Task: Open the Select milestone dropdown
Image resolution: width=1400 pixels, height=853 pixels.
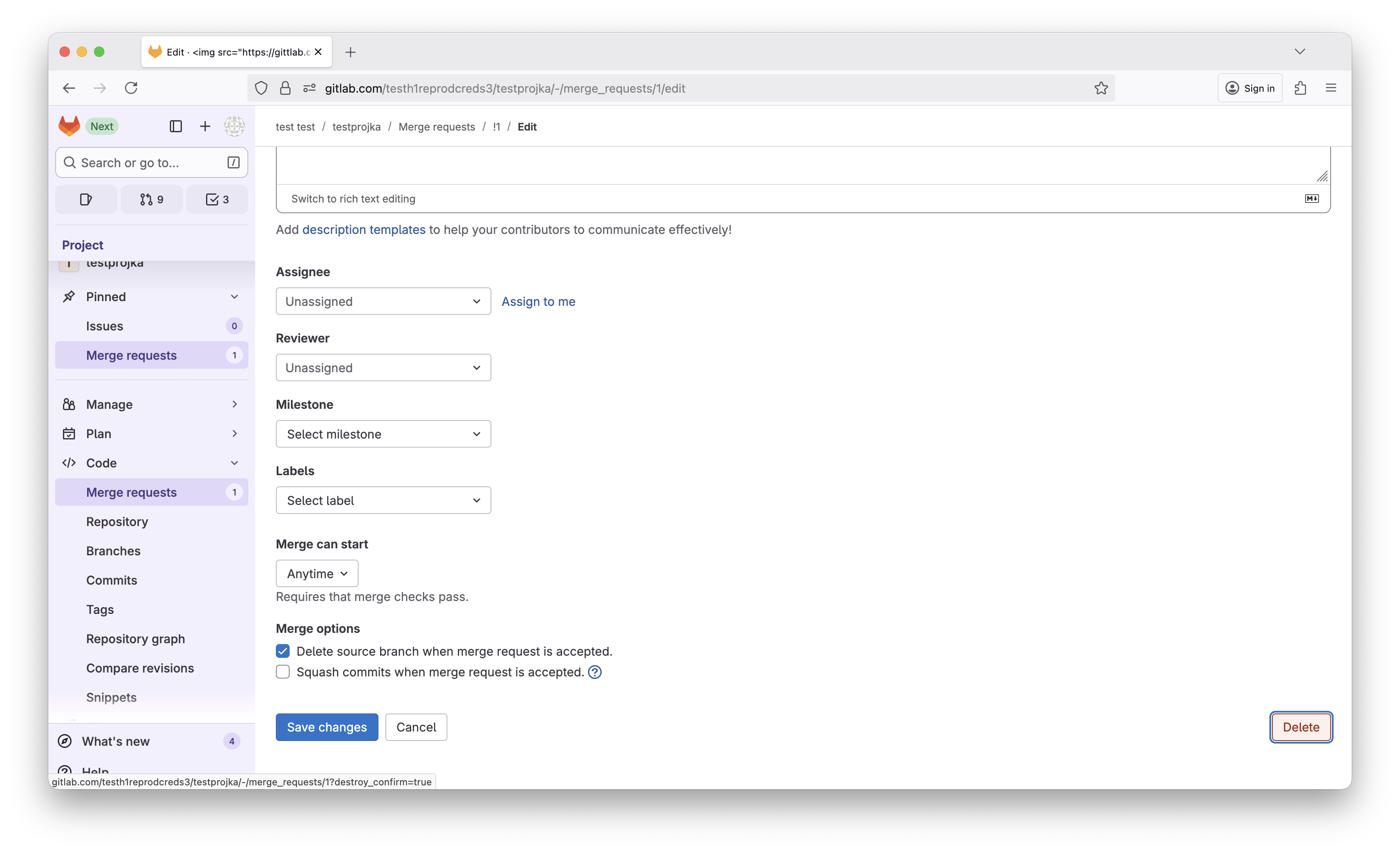Action: (383, 434)
